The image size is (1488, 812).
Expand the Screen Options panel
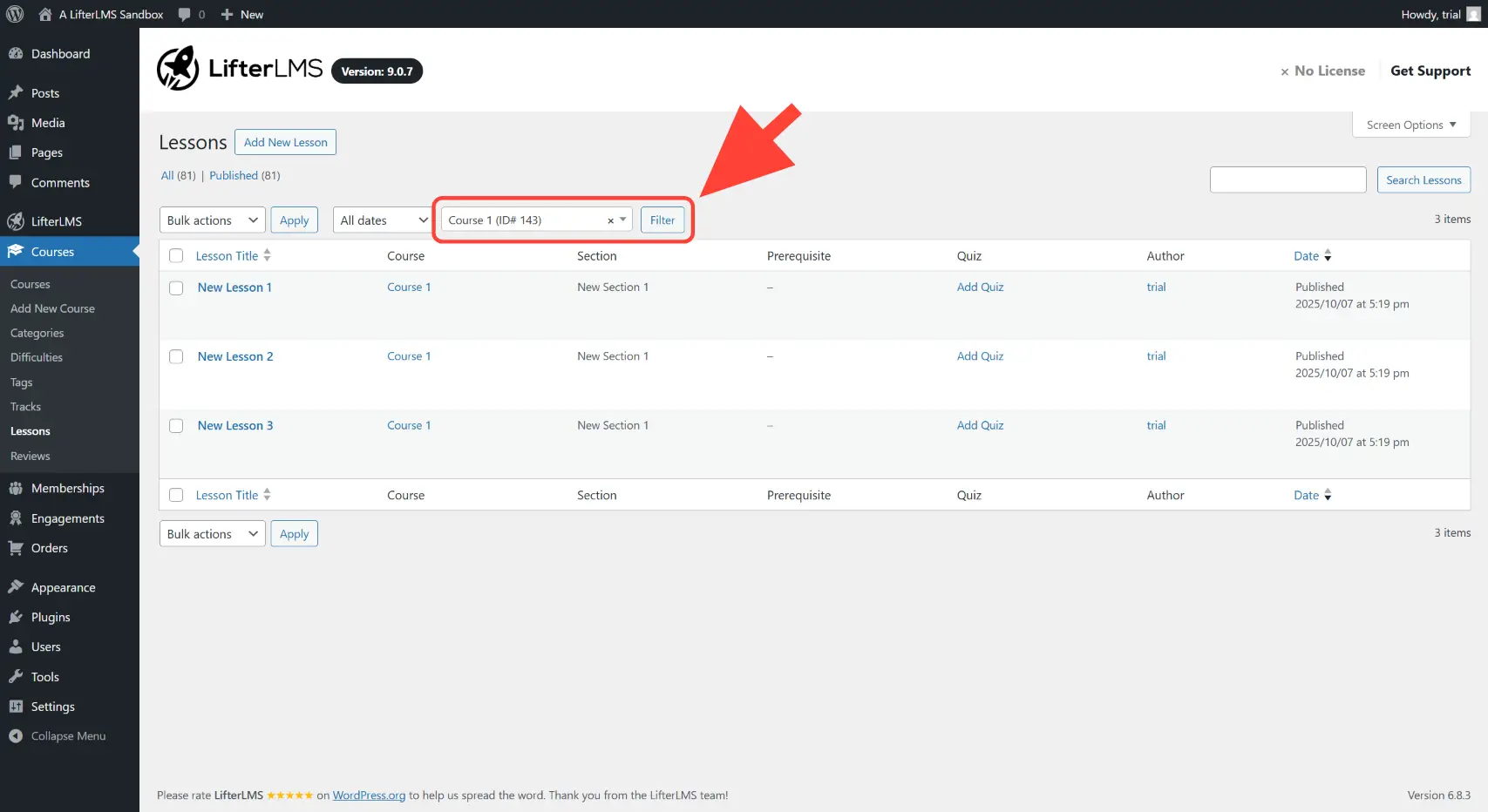pos(1410,125)
